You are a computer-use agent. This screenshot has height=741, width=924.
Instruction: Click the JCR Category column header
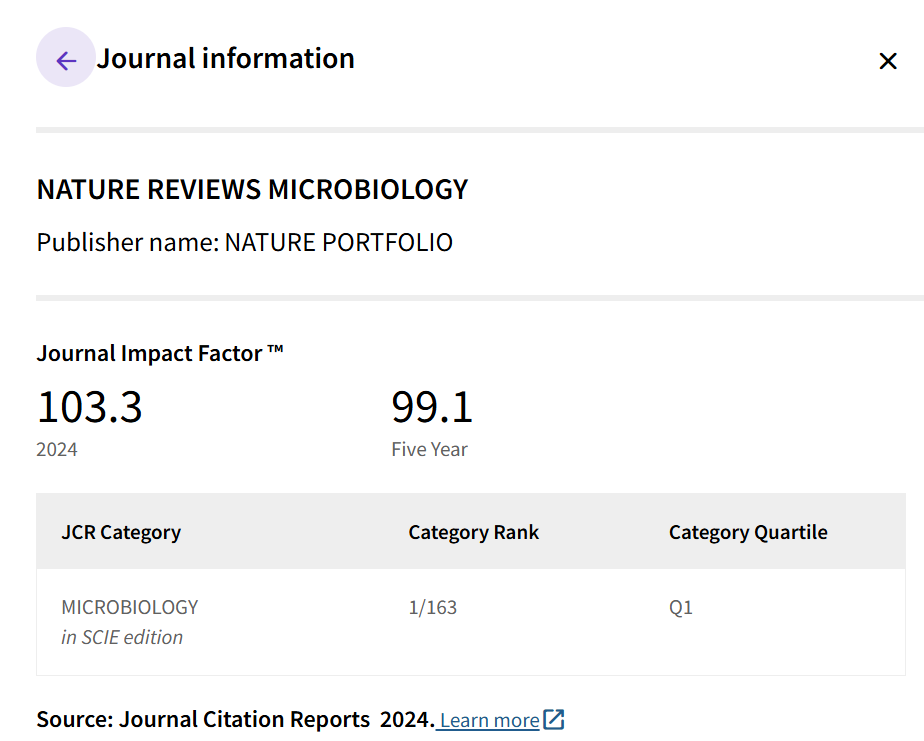pos(121,532)
